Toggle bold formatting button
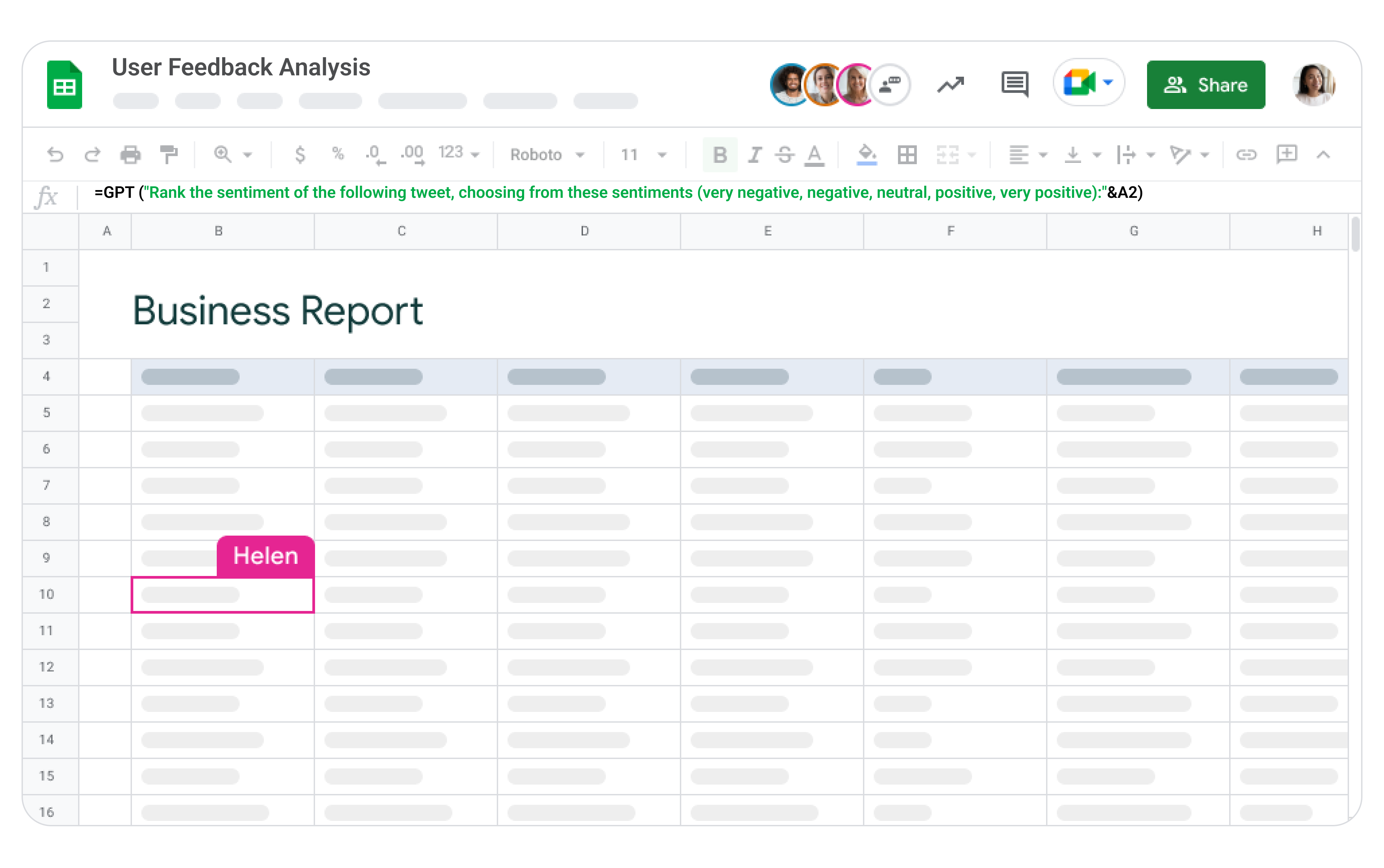 [720, 154]
